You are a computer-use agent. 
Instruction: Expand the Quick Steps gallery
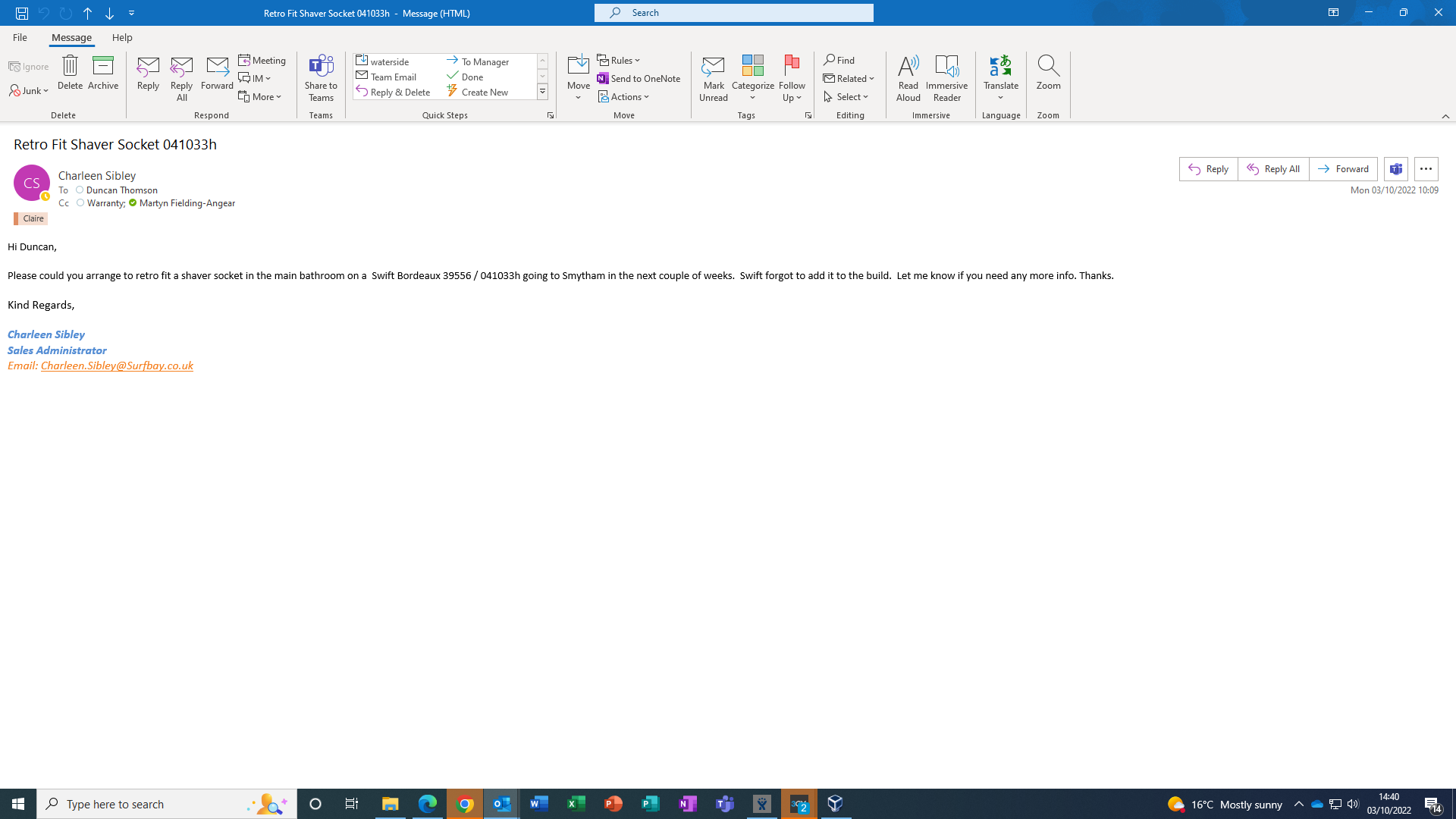542,92
